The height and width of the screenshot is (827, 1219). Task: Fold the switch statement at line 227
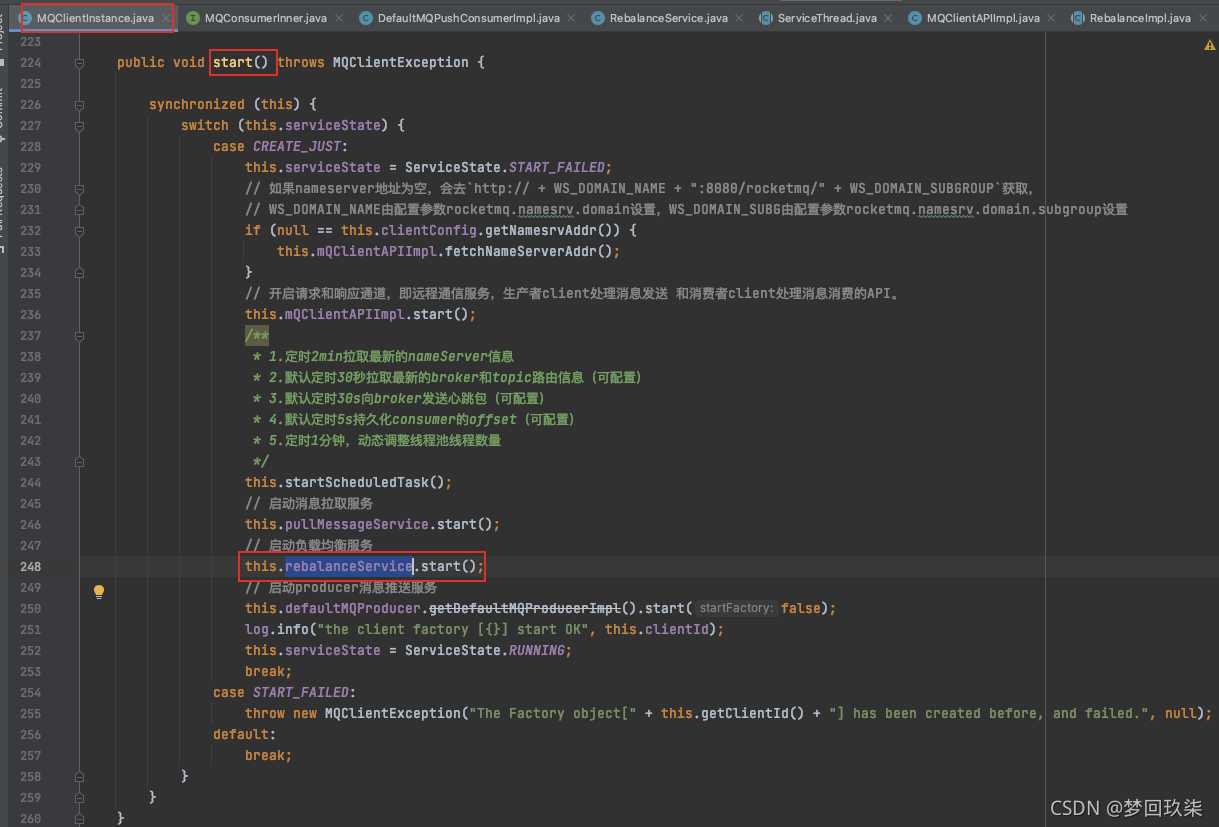click(80, 126)
